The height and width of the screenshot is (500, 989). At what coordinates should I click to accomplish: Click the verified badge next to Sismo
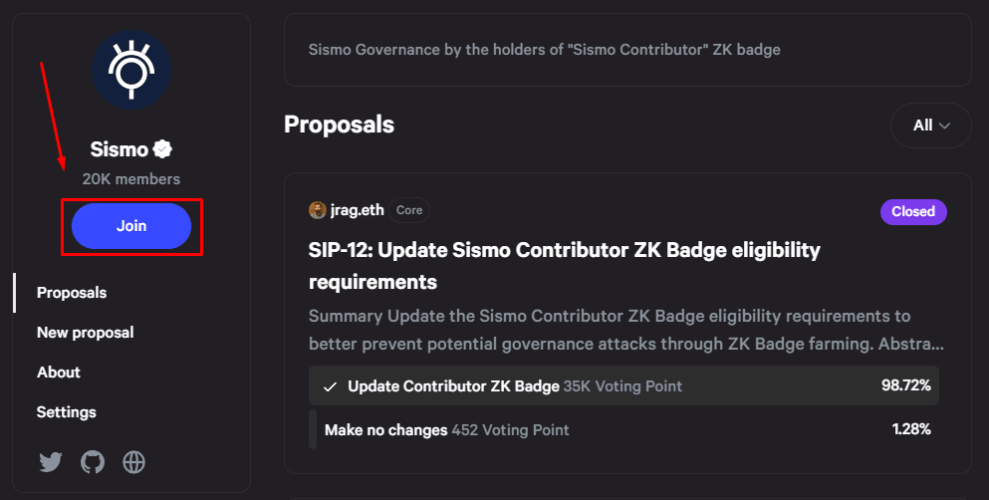[x=163, y=149]
